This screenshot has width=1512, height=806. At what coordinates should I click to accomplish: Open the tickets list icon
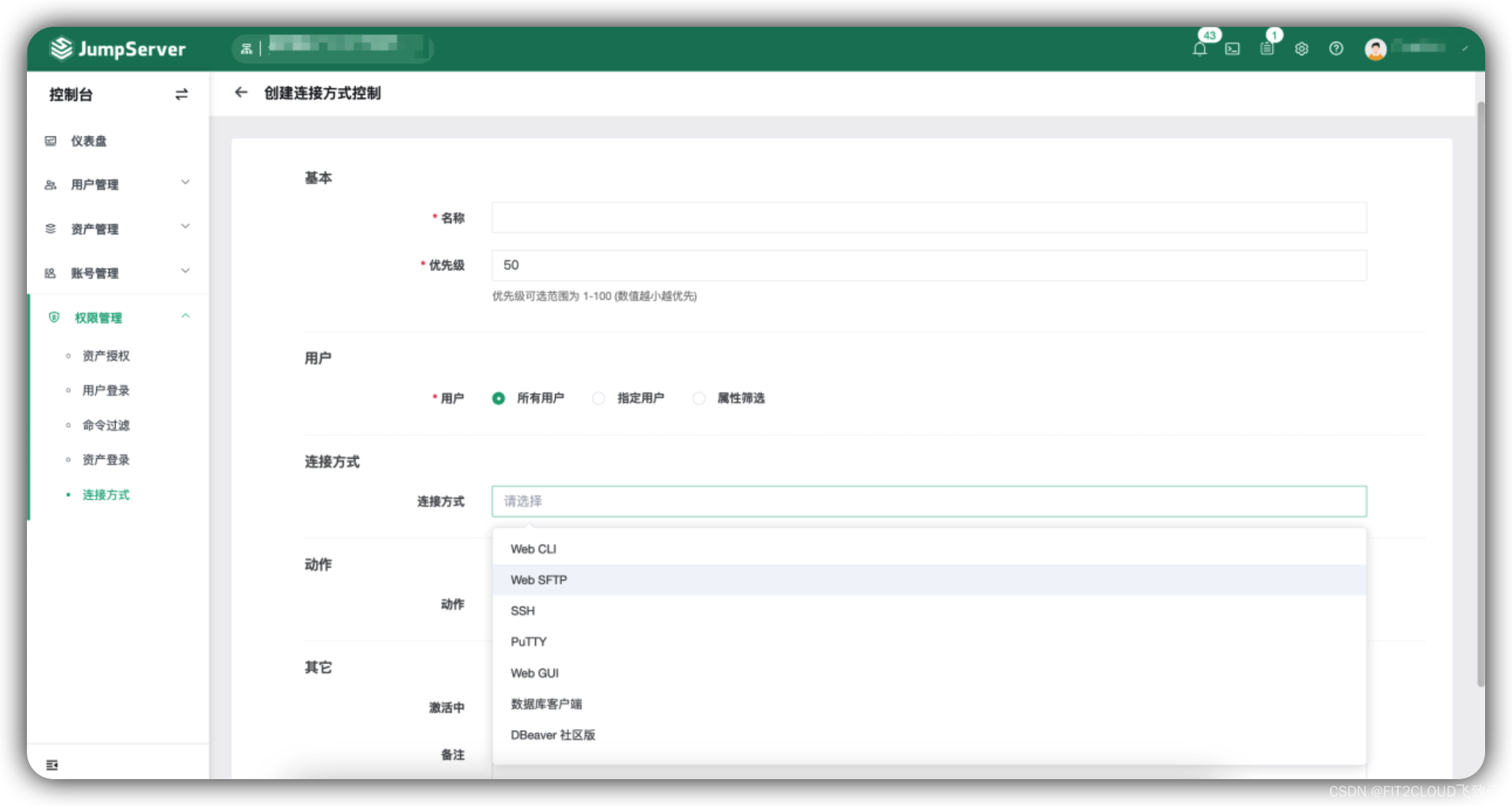coord(1266,49)
